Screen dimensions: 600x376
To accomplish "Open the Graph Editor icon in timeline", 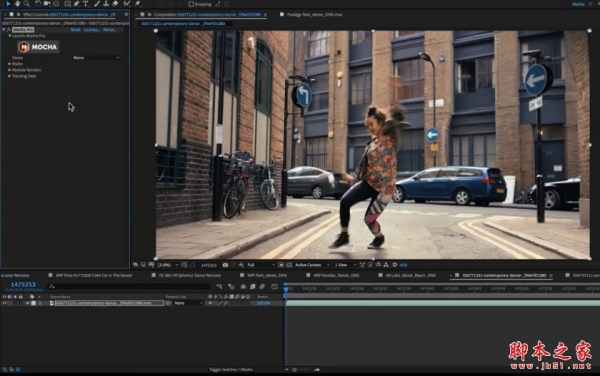I will coord(274,286).
